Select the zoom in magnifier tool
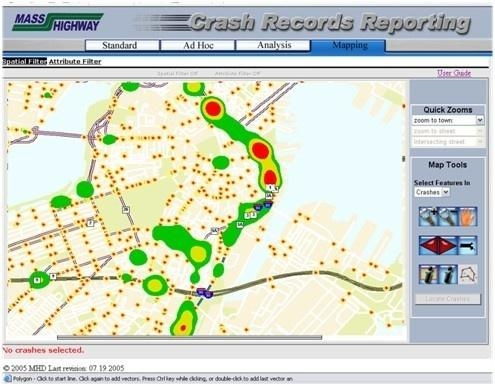Viewport: 495px width, 386px height. pyautogui.click(x=428, y=217)
